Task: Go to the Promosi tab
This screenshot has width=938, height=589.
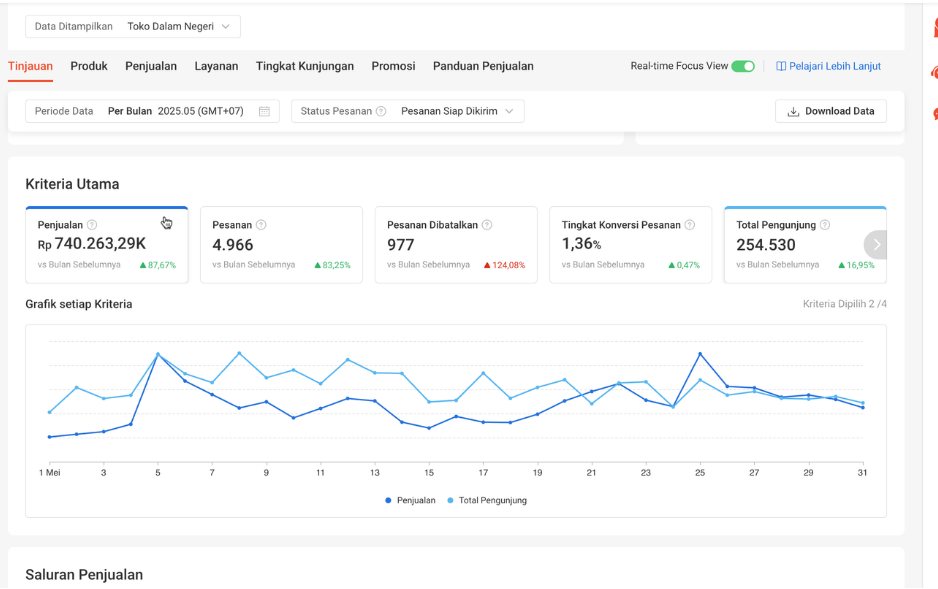Action: (x=393, y=66)
